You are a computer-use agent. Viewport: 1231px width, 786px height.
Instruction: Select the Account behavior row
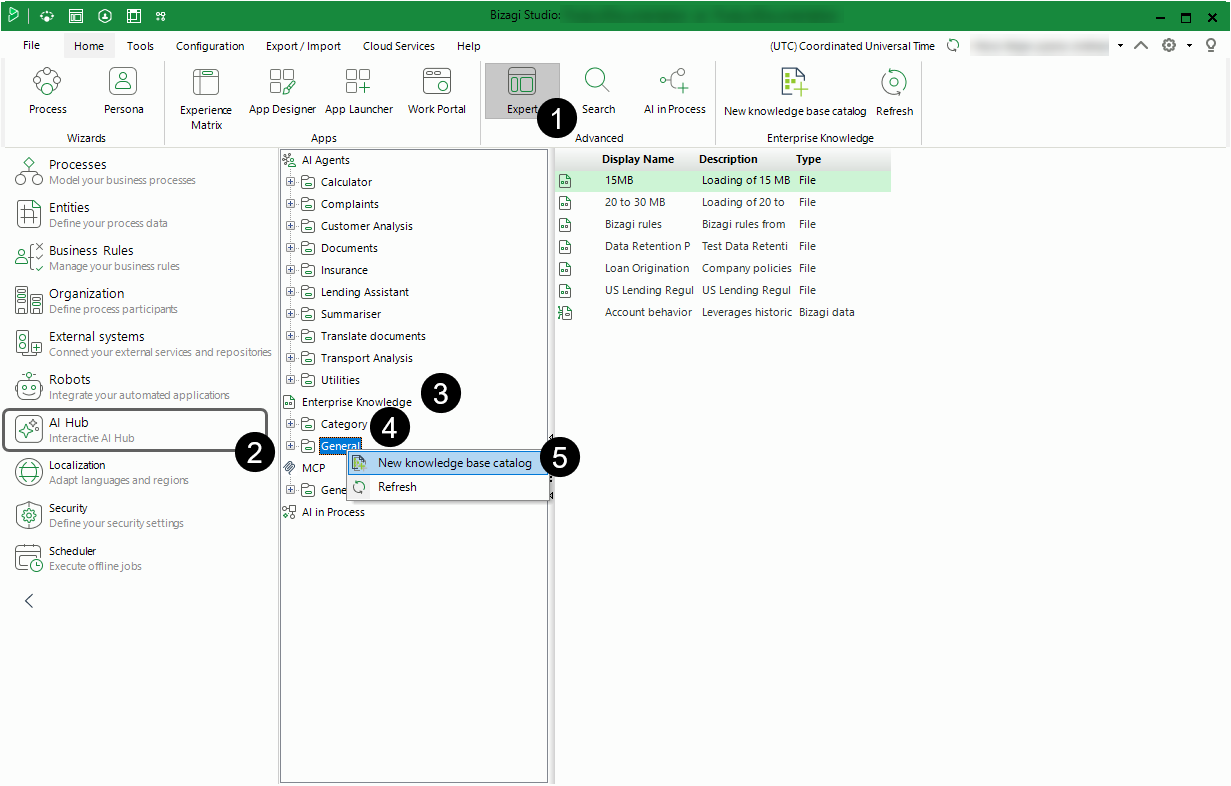tap(723, 312)
